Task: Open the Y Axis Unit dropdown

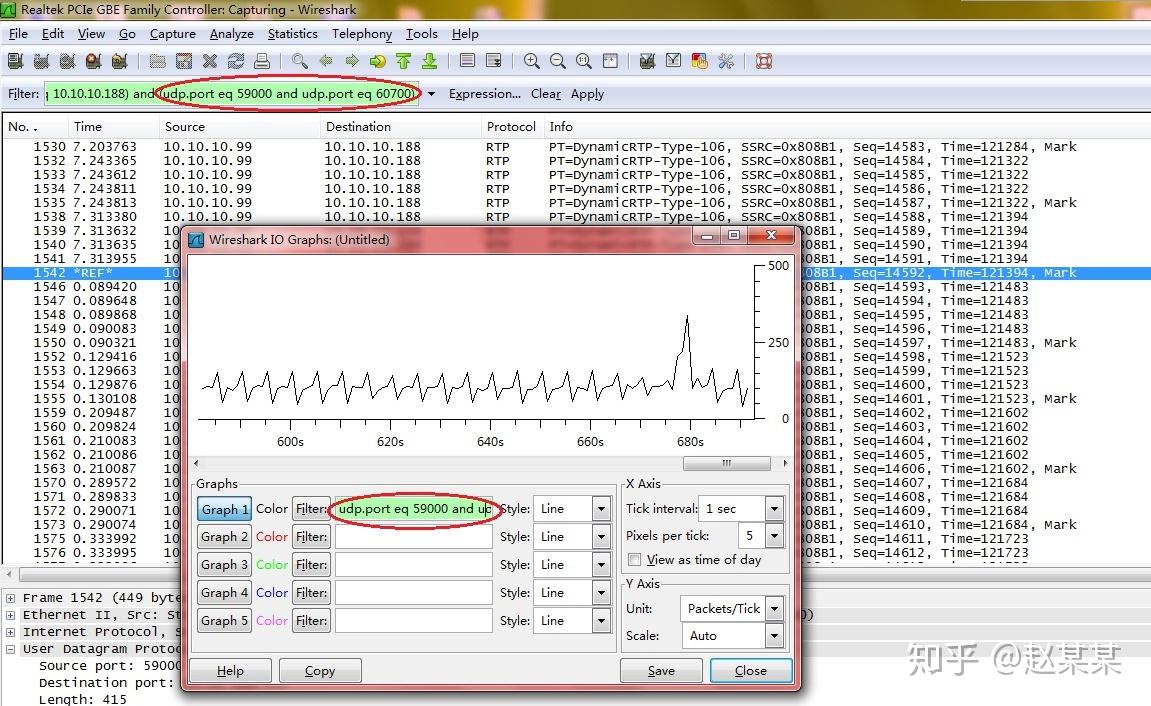Action: pos(773,608)
